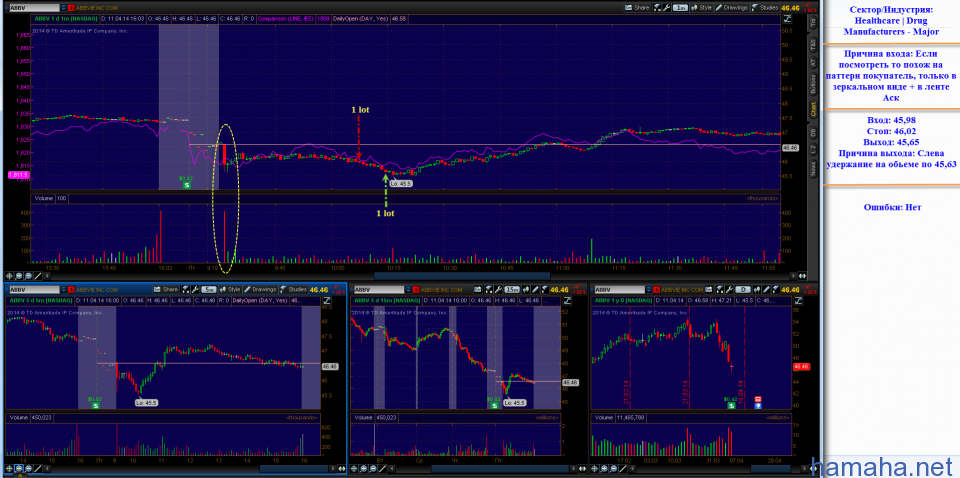The width and height of the screenshot is (960, 478).
Task: Click maximize-chart icon in daily panel header
Action: 798,301
